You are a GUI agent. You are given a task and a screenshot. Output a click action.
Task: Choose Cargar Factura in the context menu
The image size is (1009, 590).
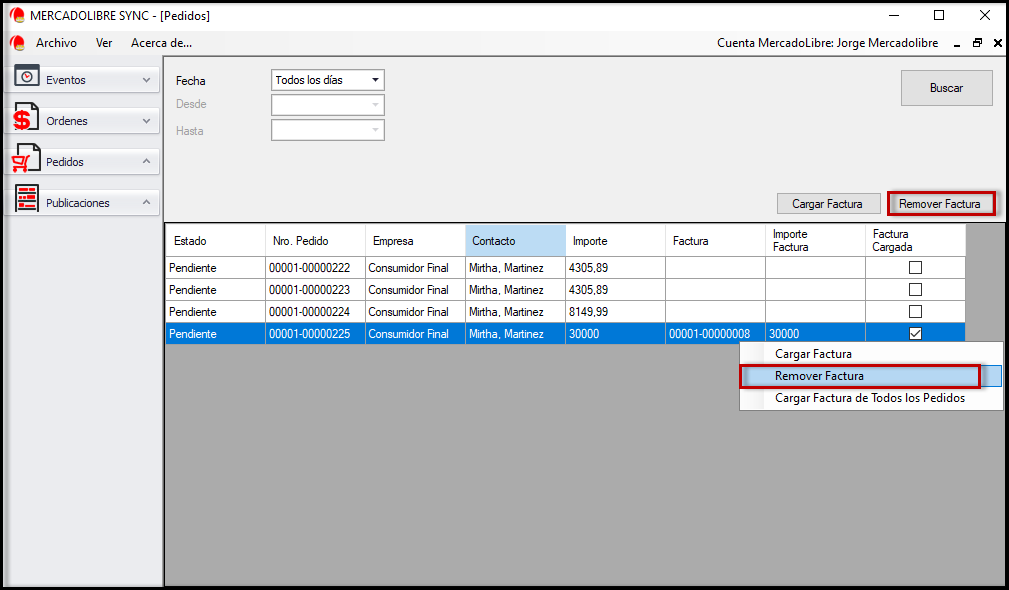coord(871,354)
